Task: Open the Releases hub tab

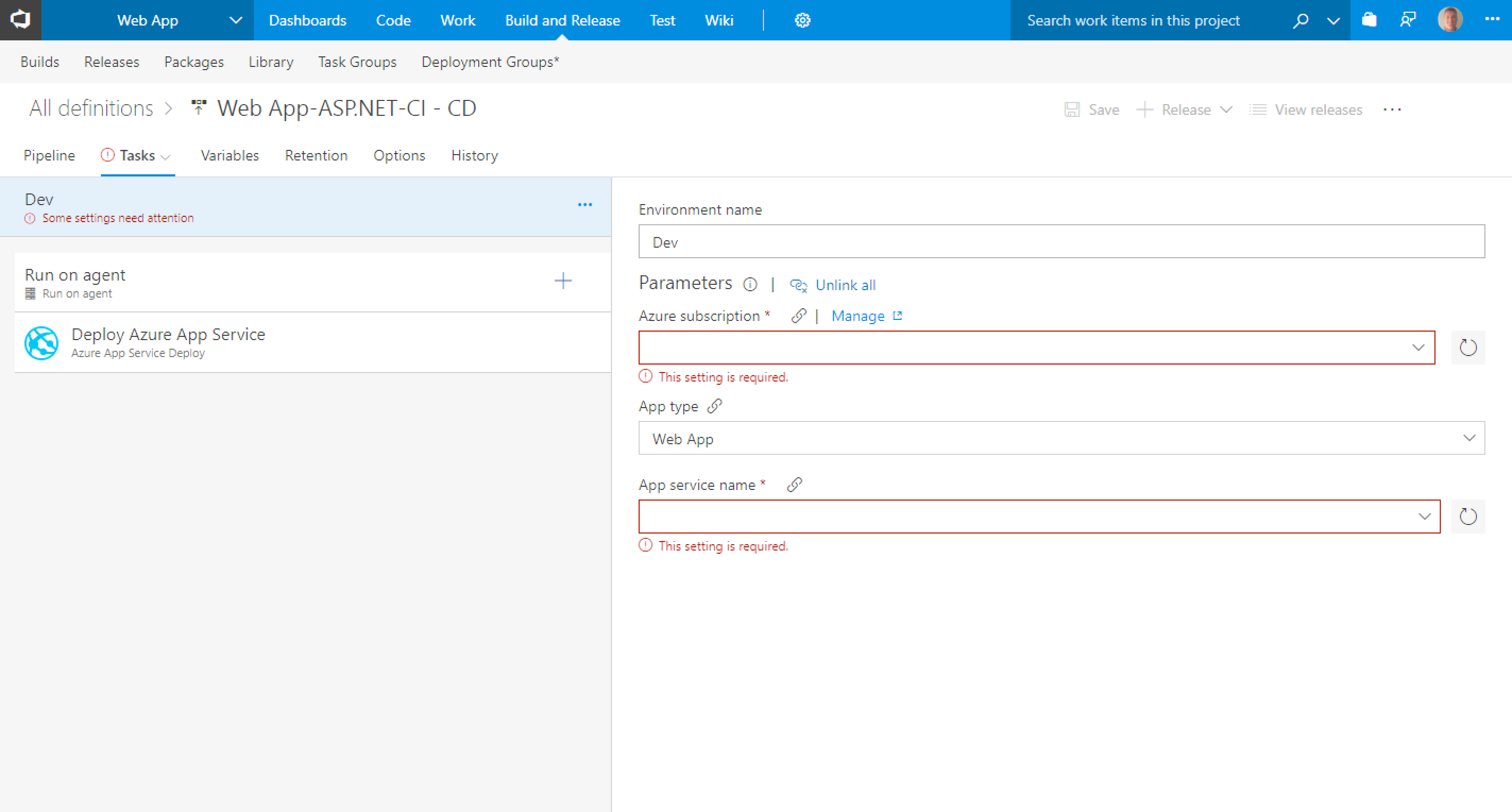Action: pos(112,62)
